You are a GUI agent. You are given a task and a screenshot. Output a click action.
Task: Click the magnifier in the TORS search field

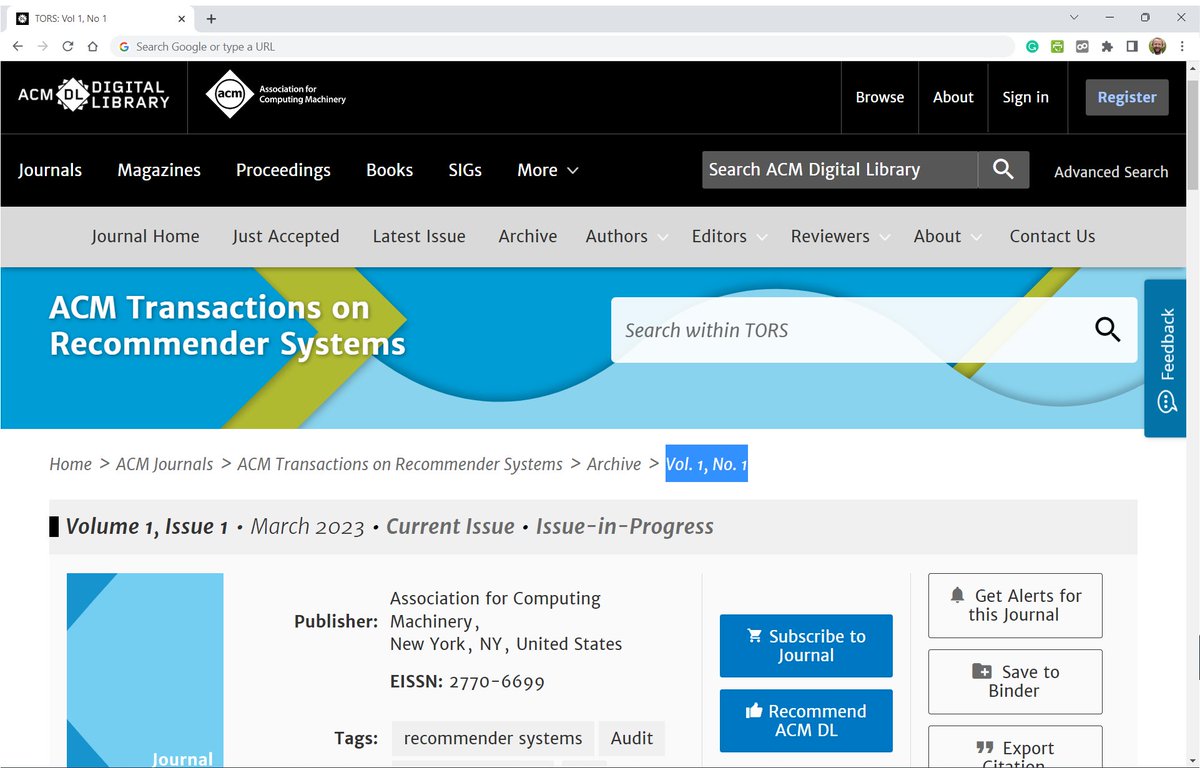click(x=1107, y=330)
